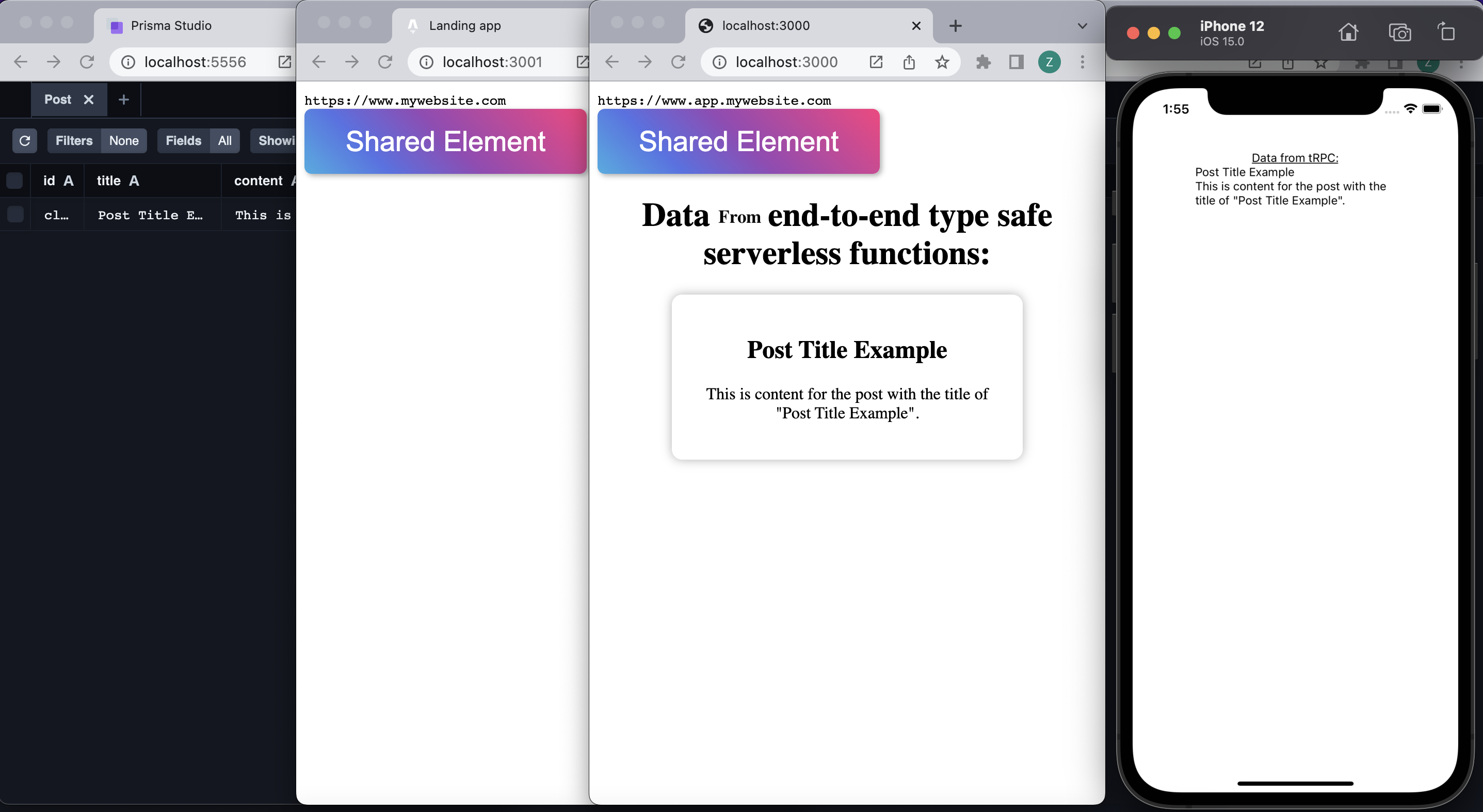Open the Chrome three-dot menu

pos(1082,62)
